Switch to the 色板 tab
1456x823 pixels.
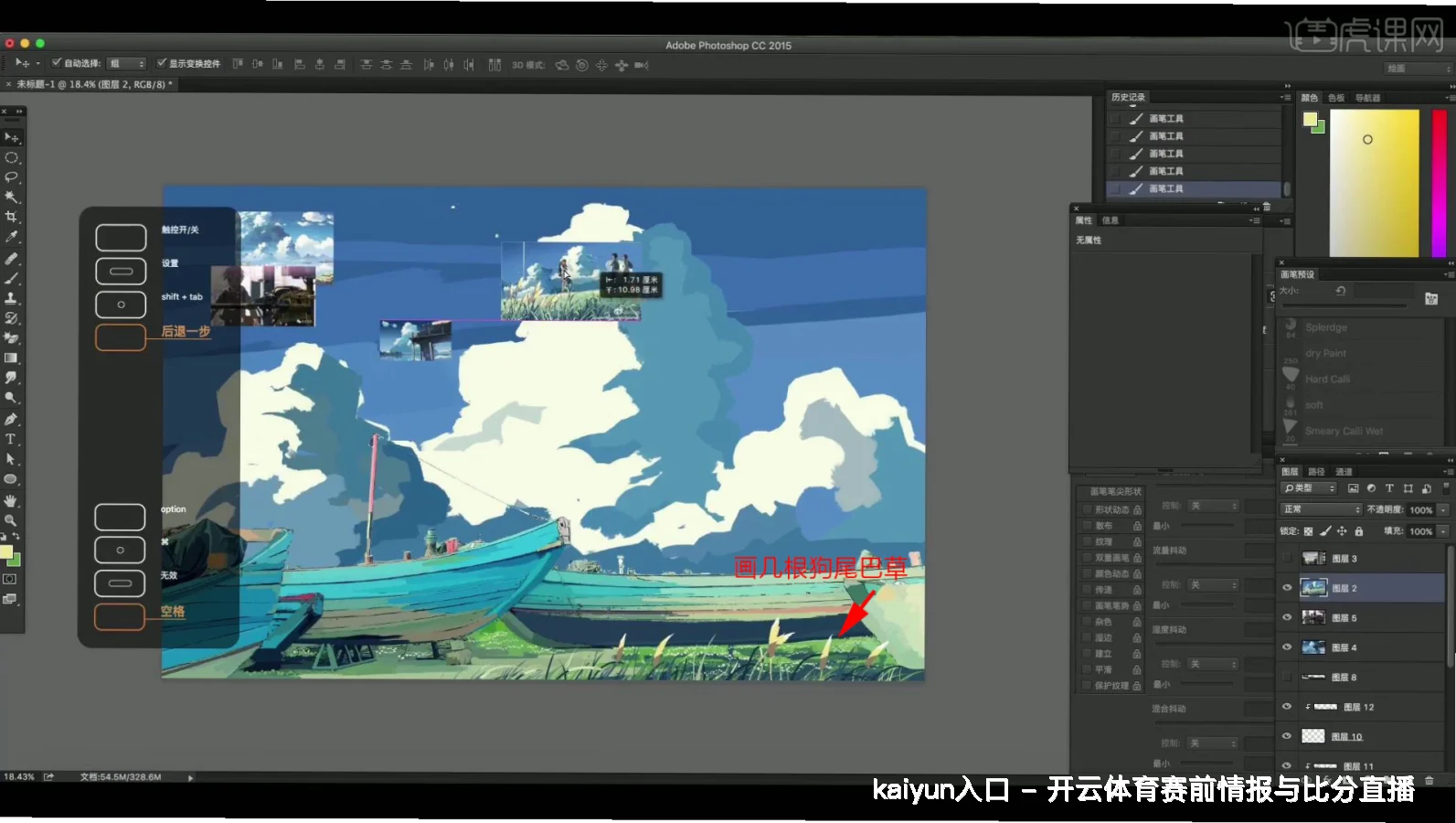click(x=1336, y=98)
